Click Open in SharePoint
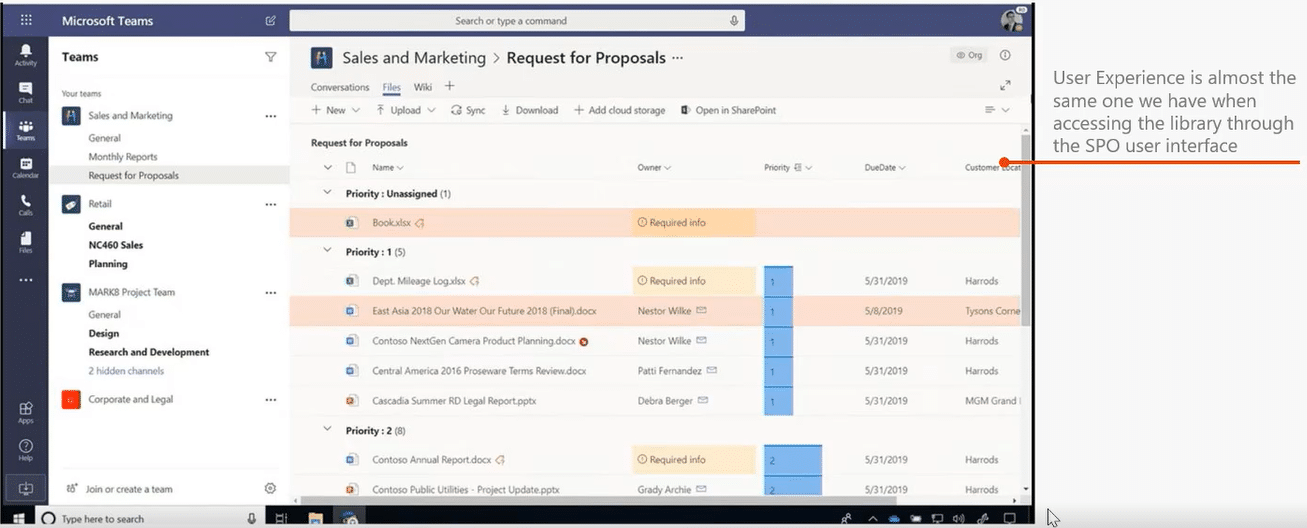Viewport: 1307px width, 528px height. [x=728, y=110]
